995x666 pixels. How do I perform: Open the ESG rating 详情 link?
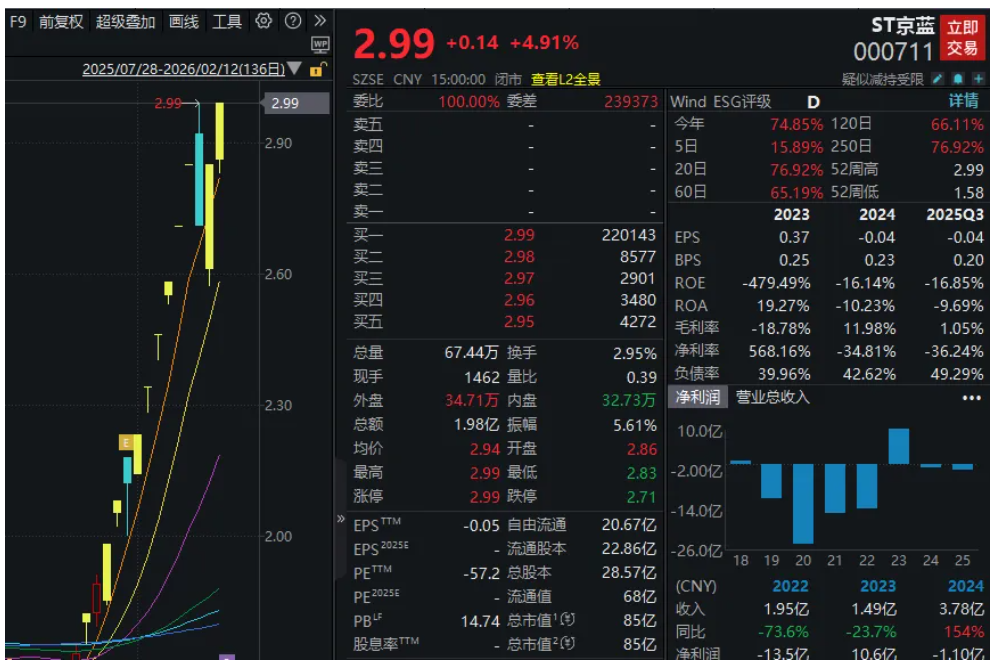coord(963,101)
